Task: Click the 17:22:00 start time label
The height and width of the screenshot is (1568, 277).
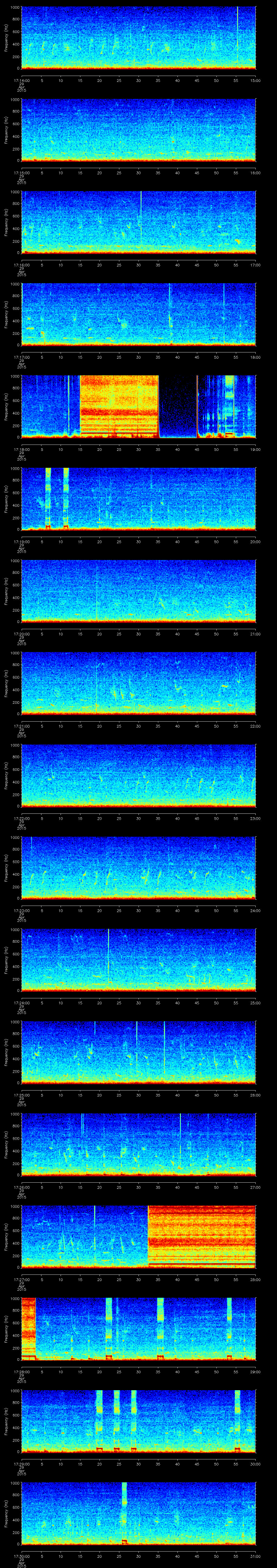Action: (x=21, y=818)
